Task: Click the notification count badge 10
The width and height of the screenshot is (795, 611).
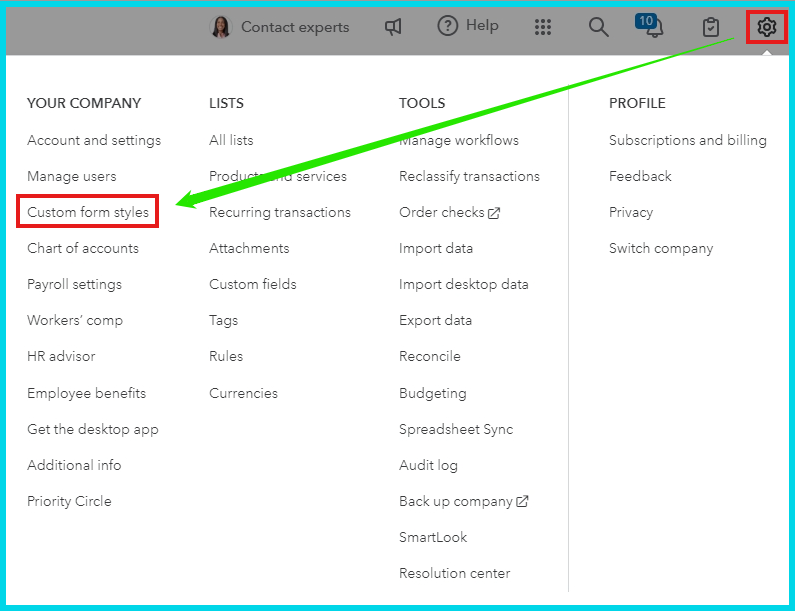Action: point(646,21)
